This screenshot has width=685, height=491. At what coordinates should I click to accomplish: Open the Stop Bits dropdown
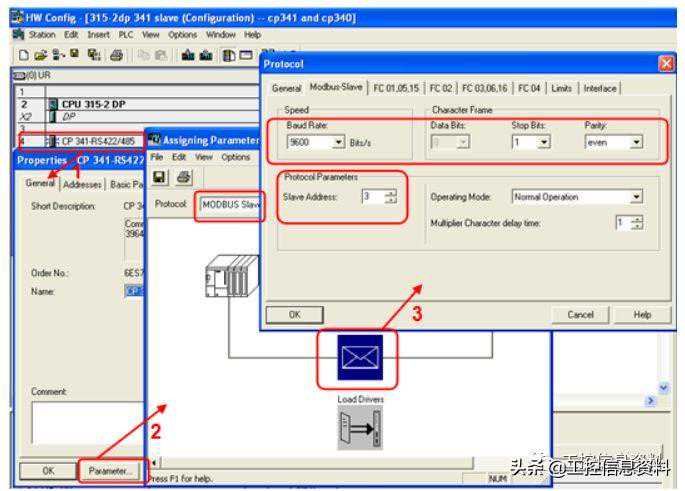tap(543, 143)
